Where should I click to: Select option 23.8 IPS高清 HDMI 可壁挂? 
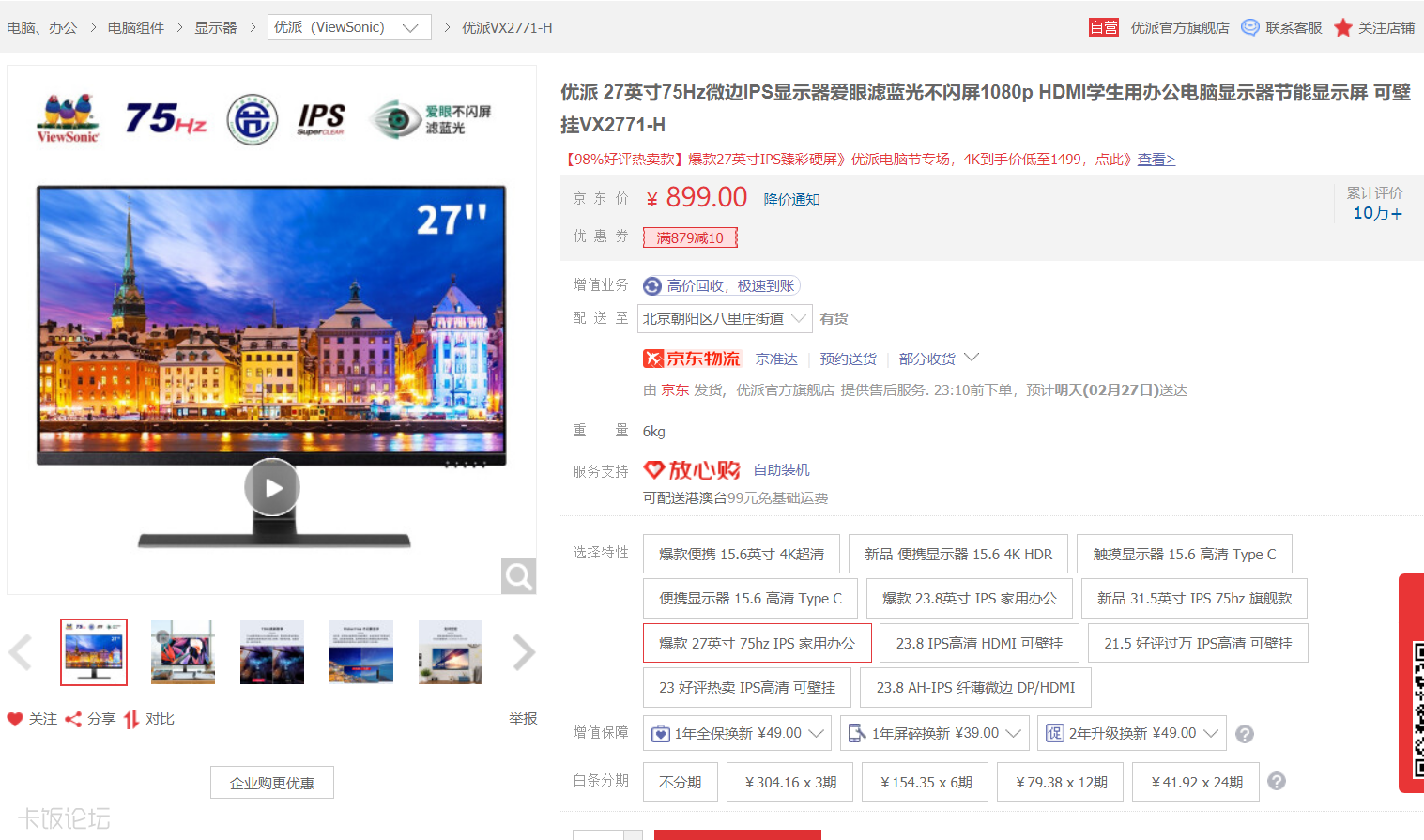click(979, 643)
